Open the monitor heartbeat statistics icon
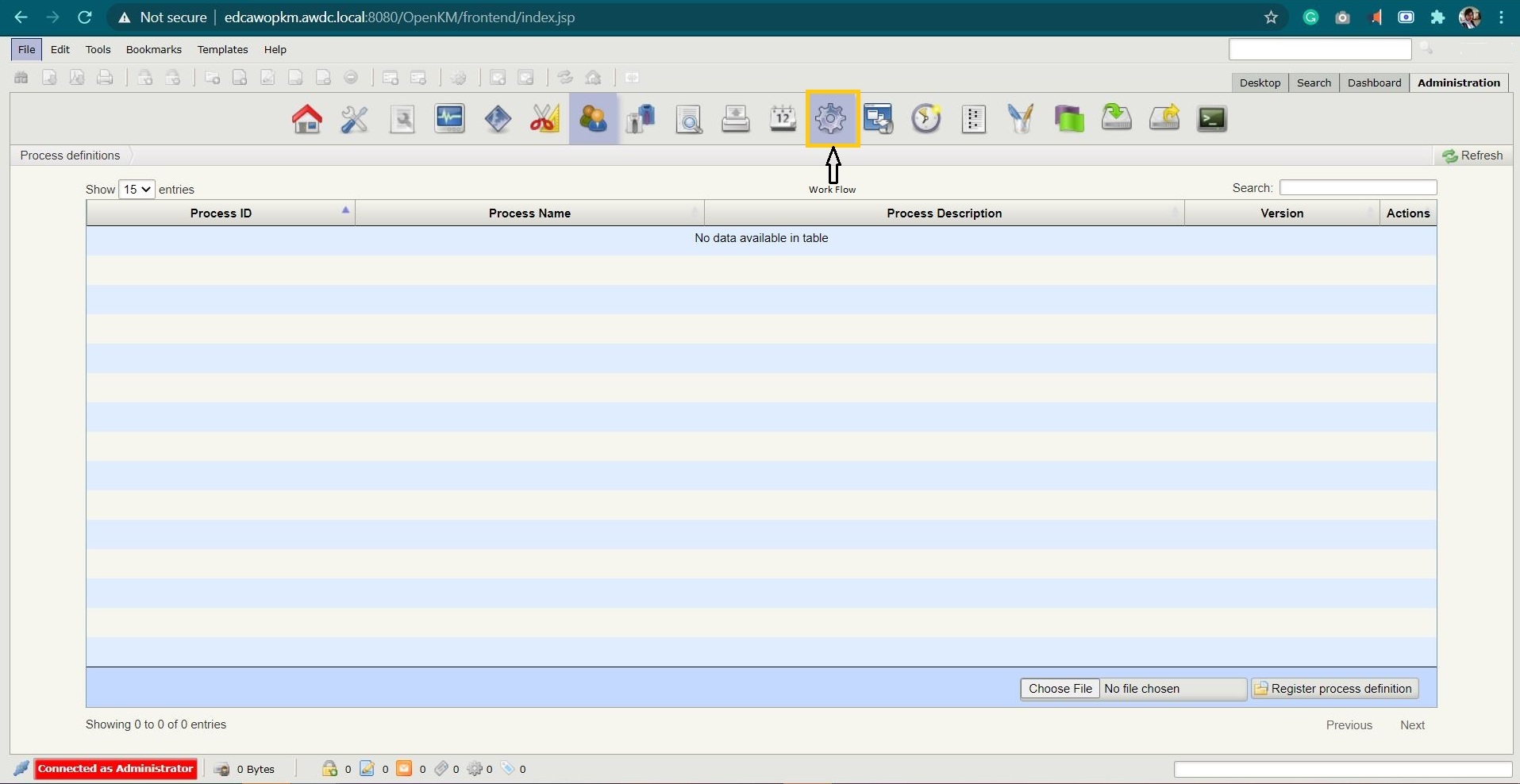Screen dimensions: 1520x784 [x=450, y=119]
